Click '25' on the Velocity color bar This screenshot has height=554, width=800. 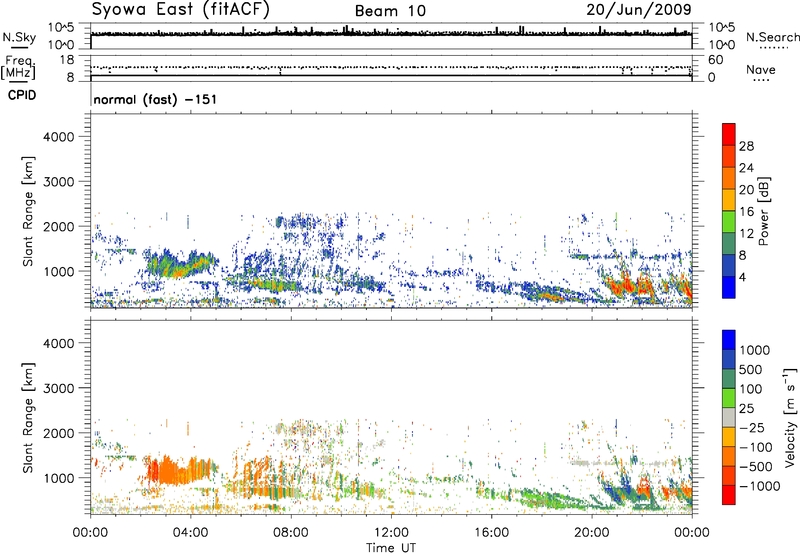(746, 408)
